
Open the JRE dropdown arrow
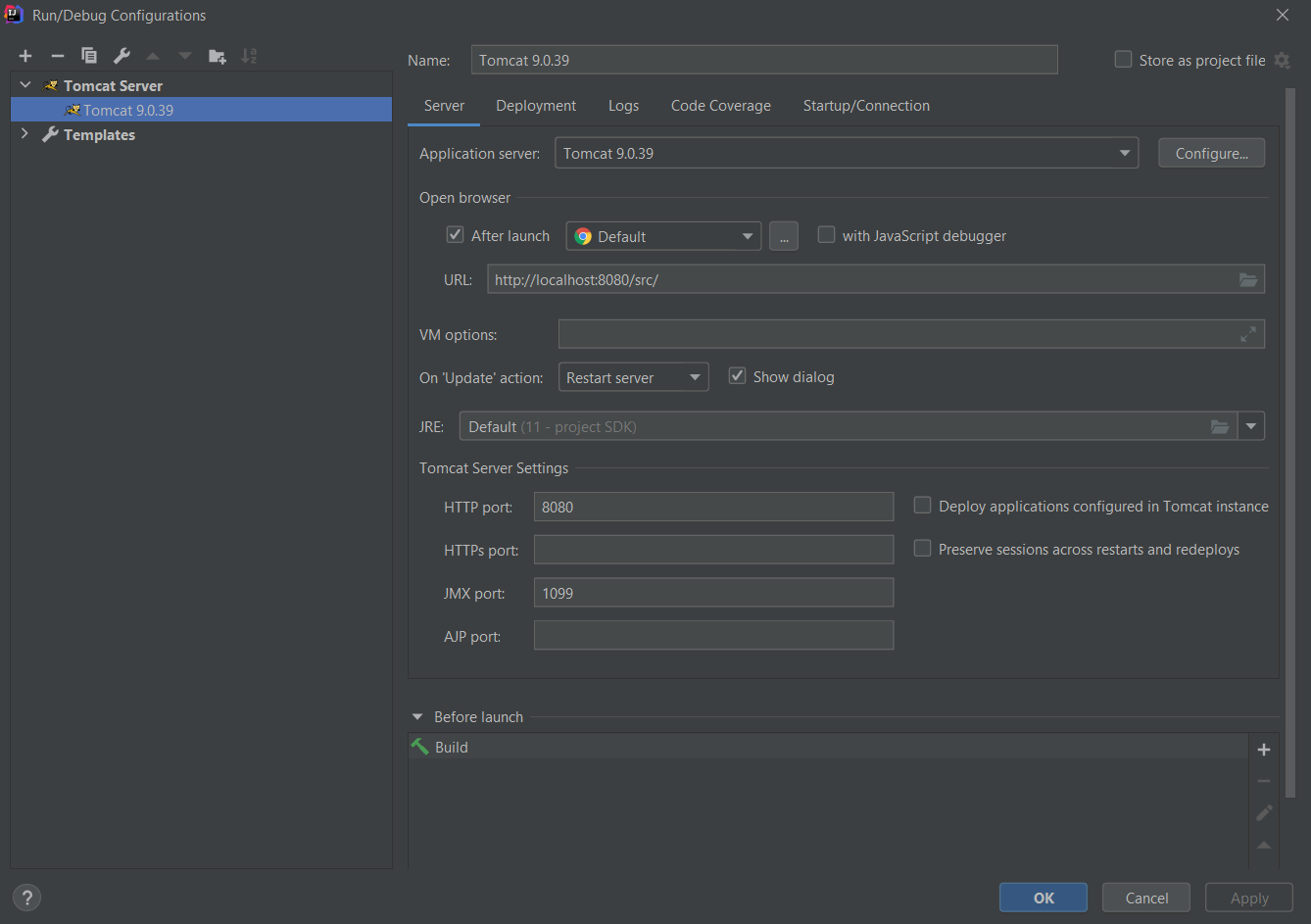[1251, 426]
